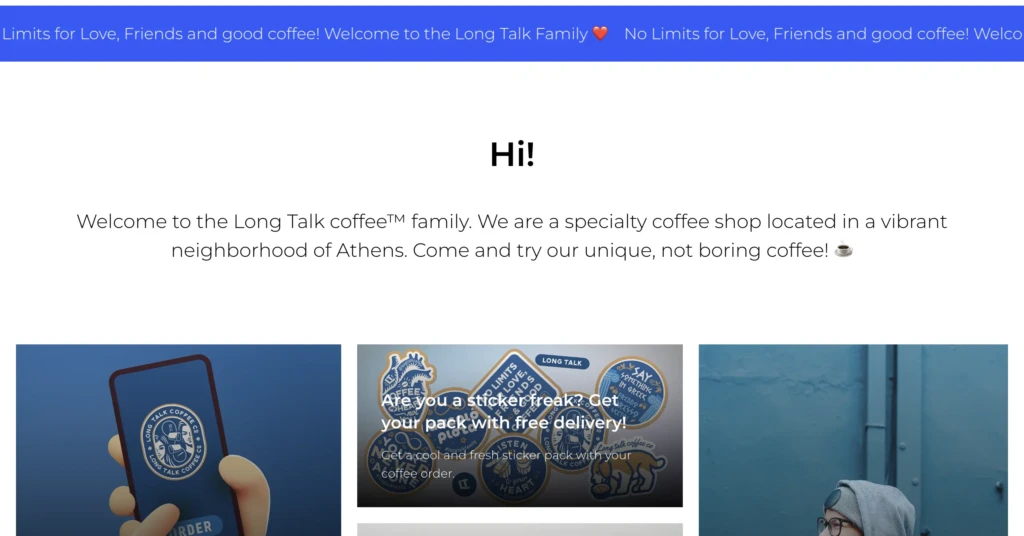Click the dog sticker in sticker pack image
This screenshot has height=536, width=1024.
[627, 471]
